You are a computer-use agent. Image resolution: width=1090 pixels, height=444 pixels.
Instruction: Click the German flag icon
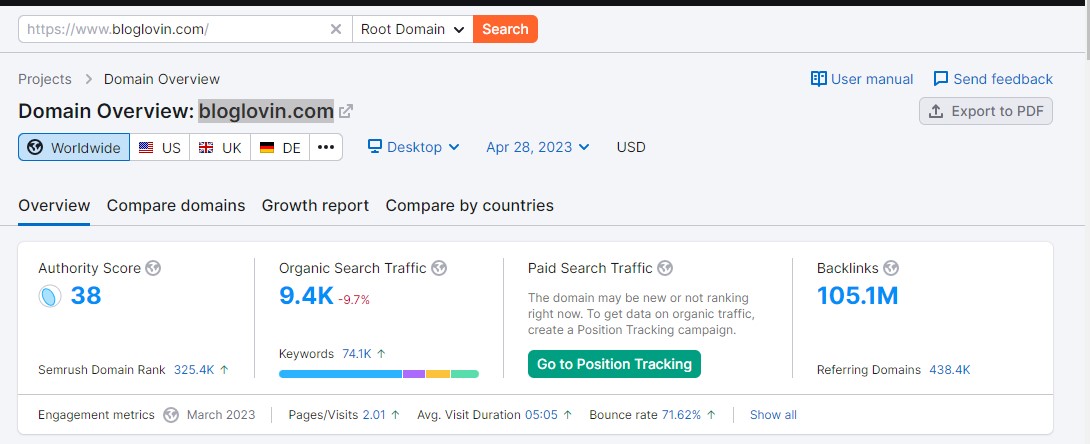pos(267,147)
